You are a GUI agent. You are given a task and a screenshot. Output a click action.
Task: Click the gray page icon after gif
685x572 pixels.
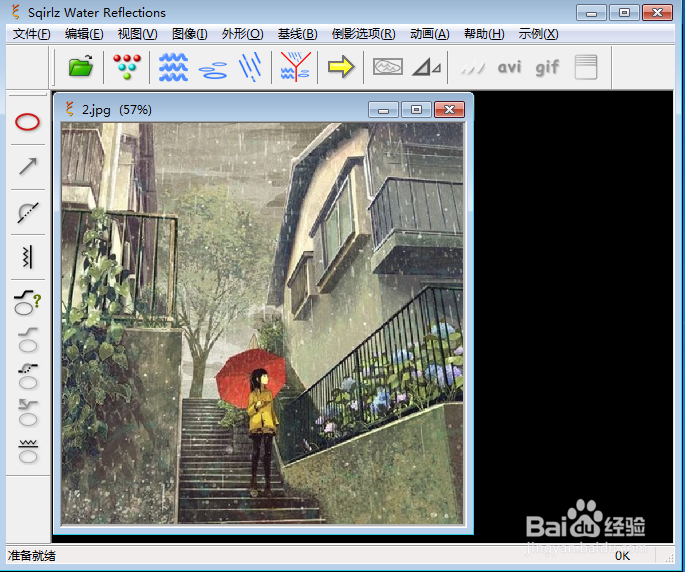(x=586, y=67)
